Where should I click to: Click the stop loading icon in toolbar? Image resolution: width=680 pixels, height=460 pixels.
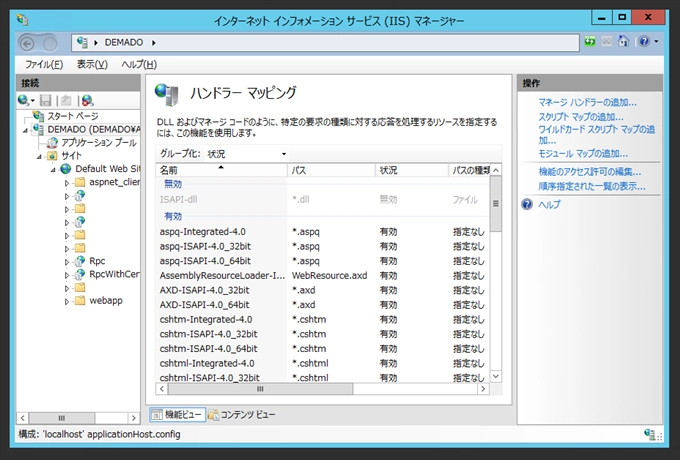607,42
